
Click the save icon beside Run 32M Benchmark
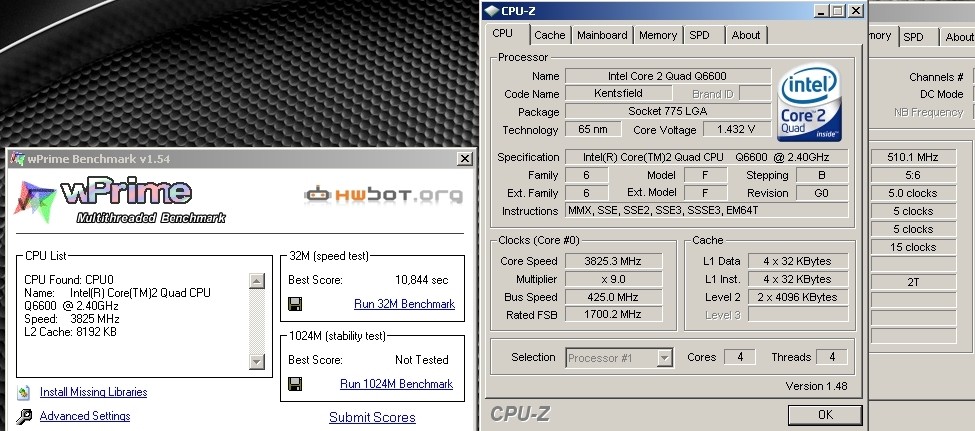[x=295, y=304]
